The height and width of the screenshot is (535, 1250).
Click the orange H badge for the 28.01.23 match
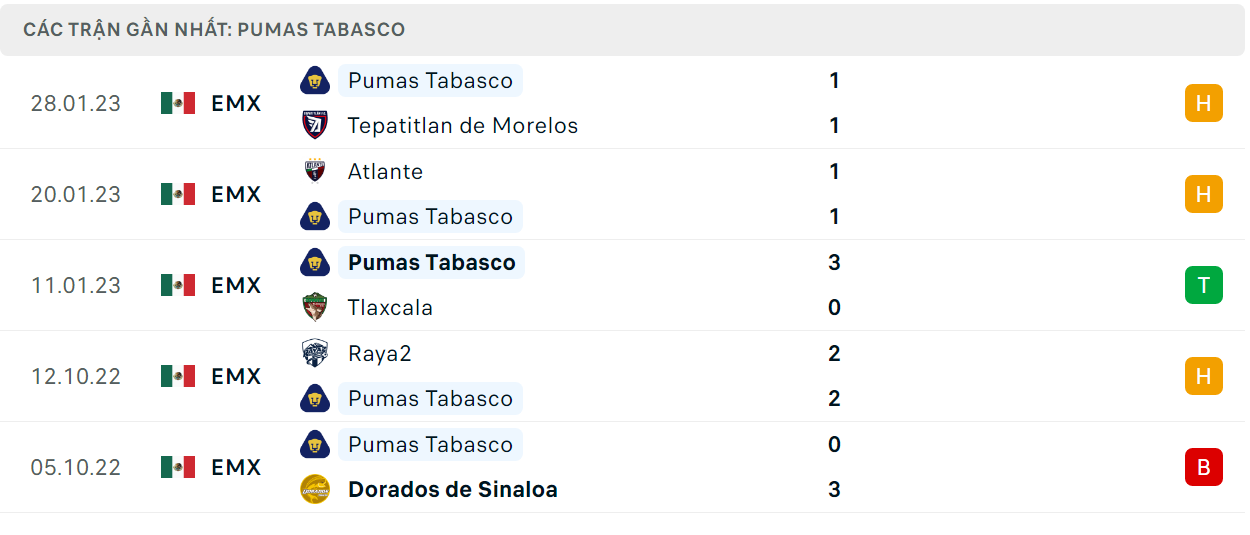point(1204,103)
